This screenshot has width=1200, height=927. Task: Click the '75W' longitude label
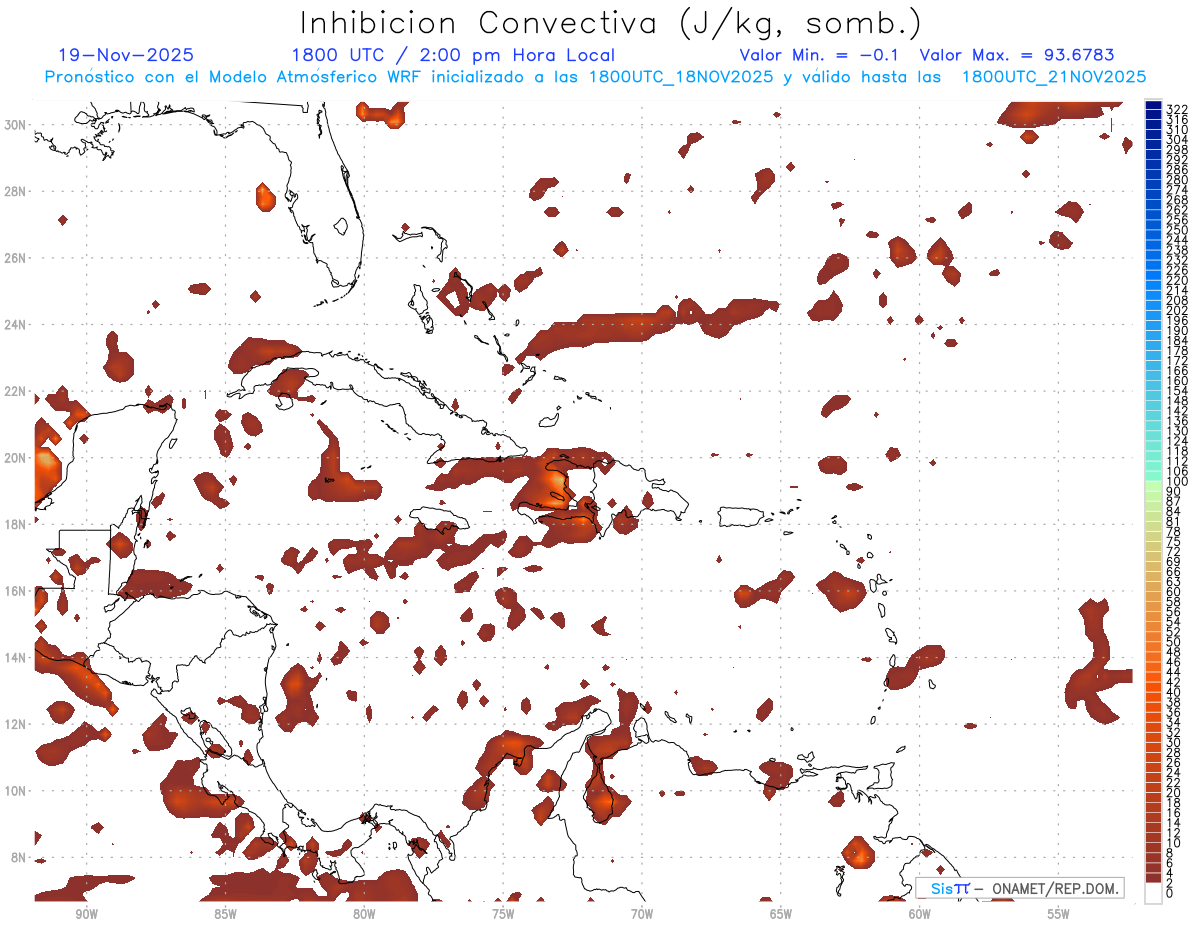(503, 914)
